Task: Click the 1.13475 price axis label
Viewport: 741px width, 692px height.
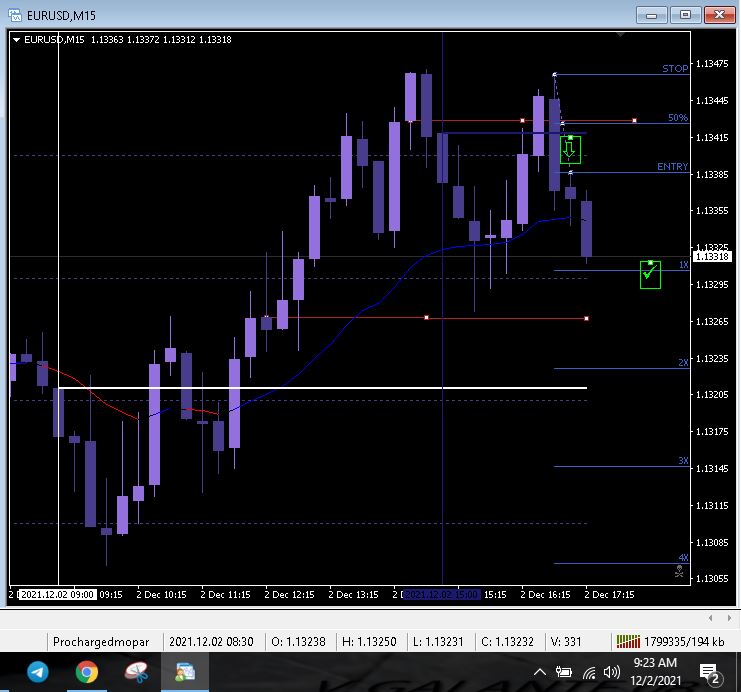Action: 712,64
